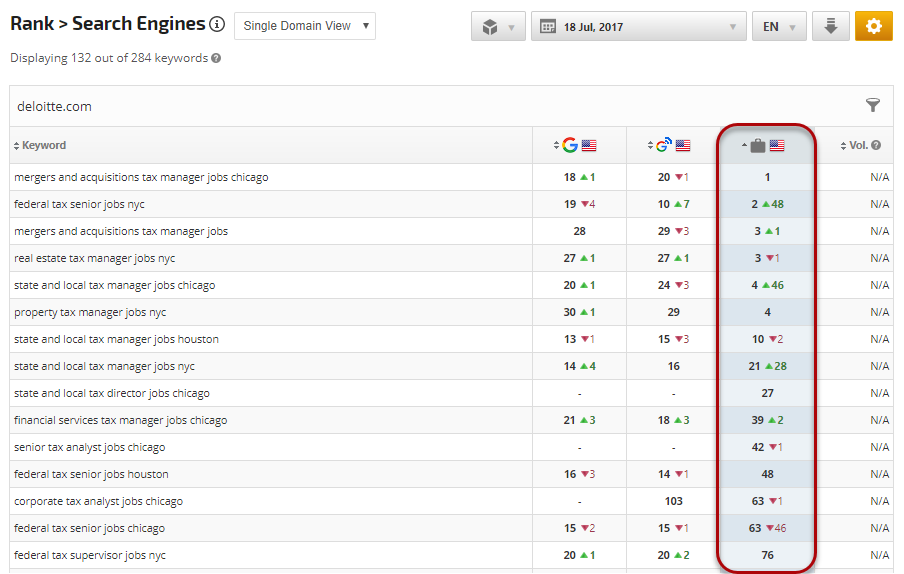Change language using the EN dropdown
Screen dimensions: 904x574
[x=778, y=27]
